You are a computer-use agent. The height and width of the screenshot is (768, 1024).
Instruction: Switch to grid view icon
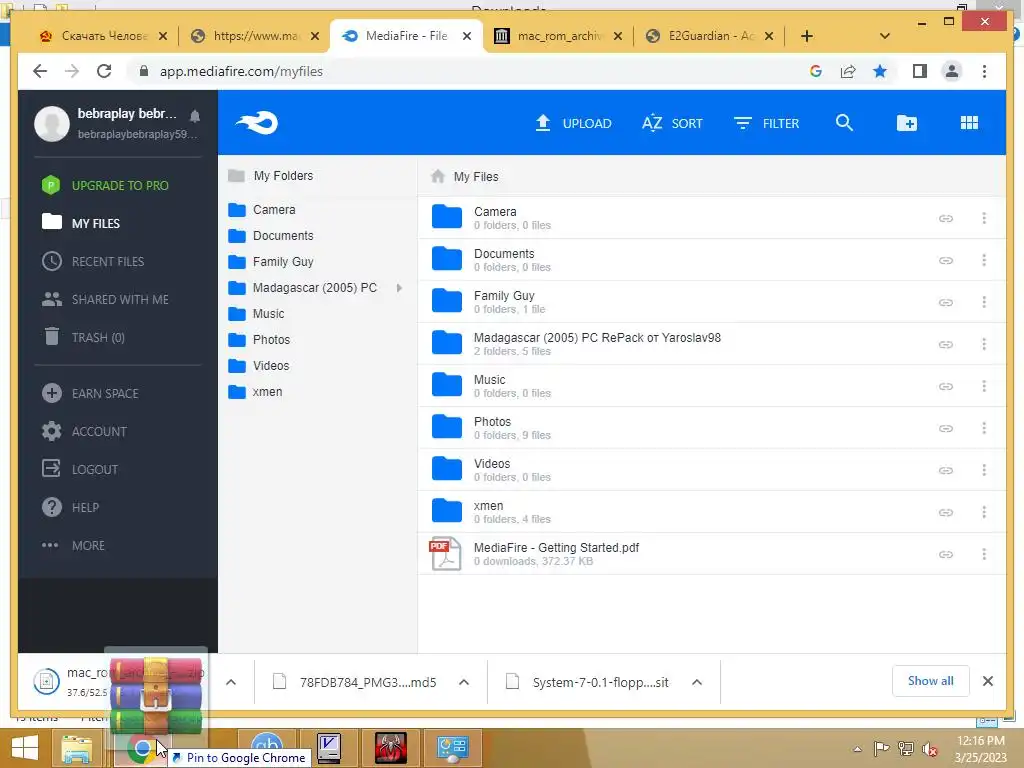pyautogui.click(x=969, y=123)
